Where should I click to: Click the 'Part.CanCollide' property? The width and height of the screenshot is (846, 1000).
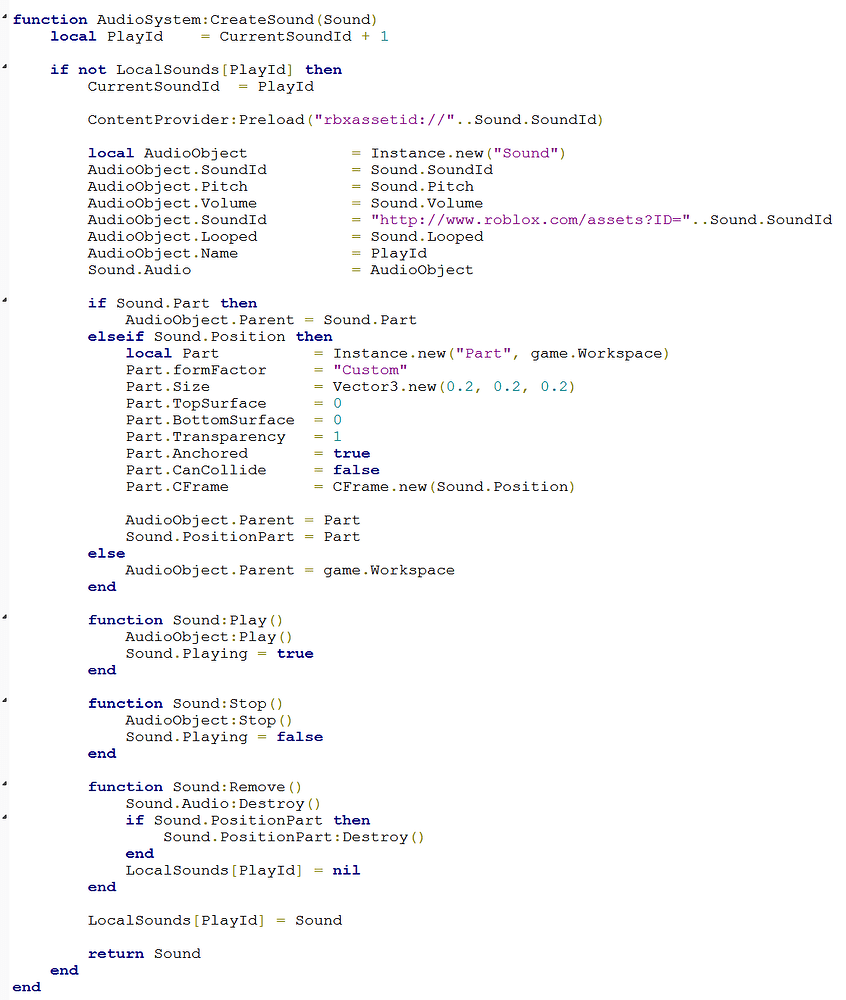196,470
